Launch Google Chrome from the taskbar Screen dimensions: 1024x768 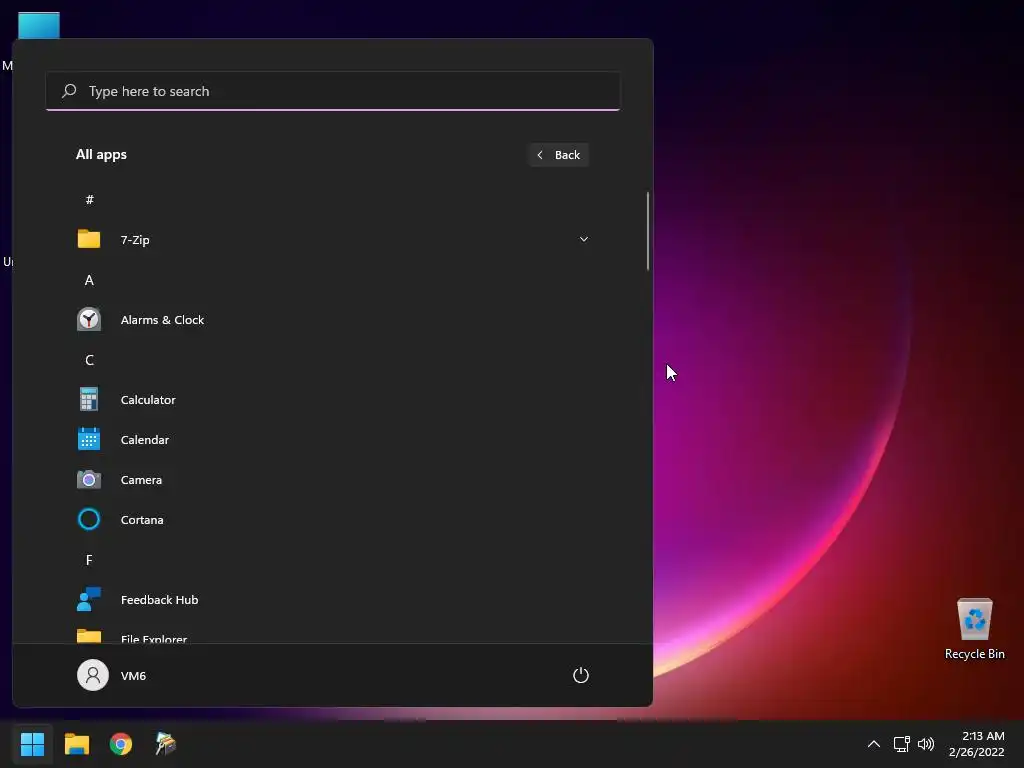pyautogui.click(x=121, y=744)
